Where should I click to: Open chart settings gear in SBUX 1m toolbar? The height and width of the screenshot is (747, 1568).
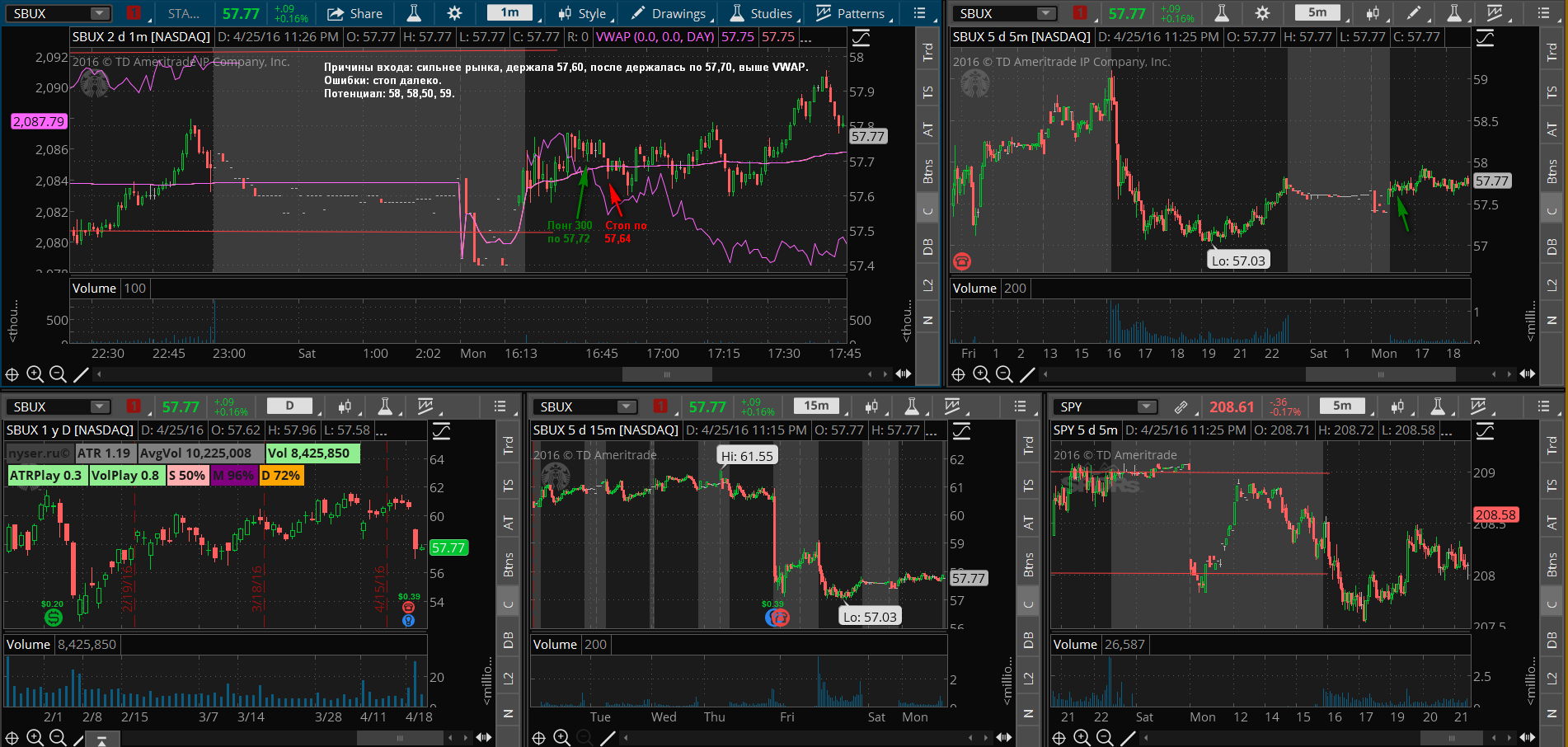tap(454, 13)
